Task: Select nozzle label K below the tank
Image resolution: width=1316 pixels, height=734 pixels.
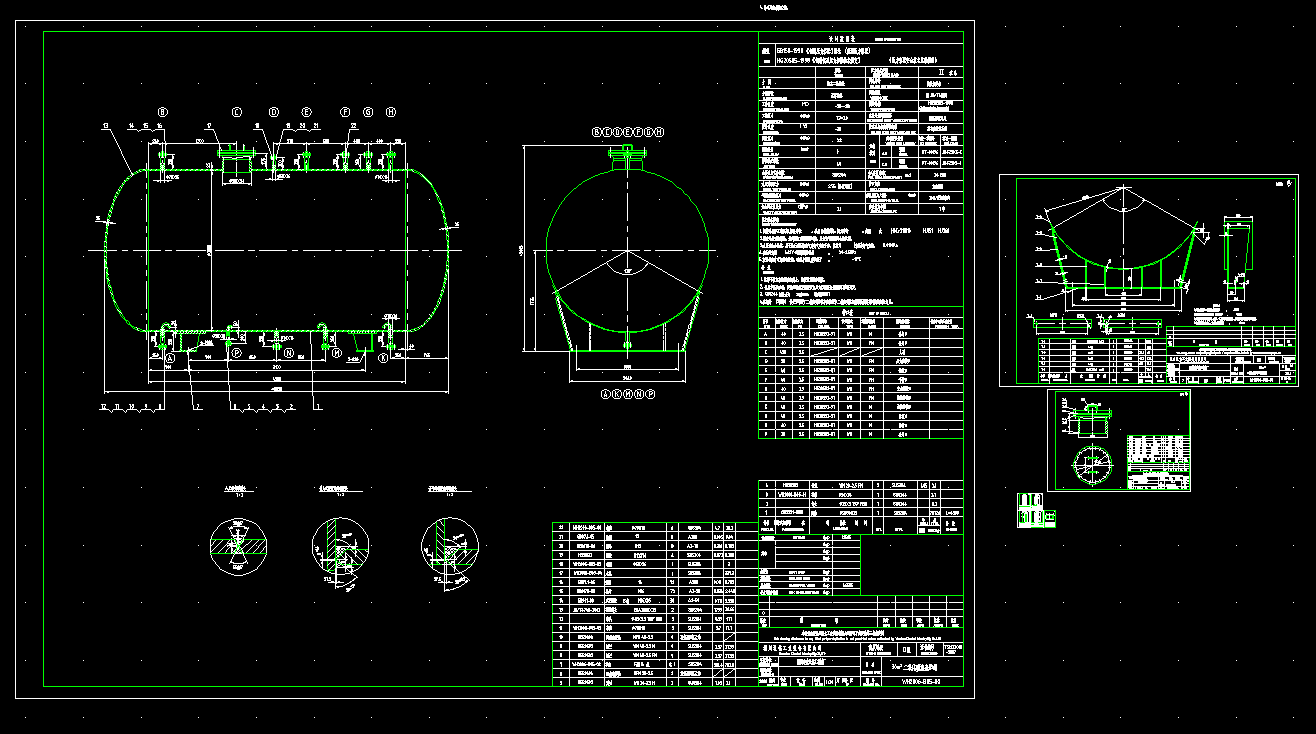Action: pos(383,356)
